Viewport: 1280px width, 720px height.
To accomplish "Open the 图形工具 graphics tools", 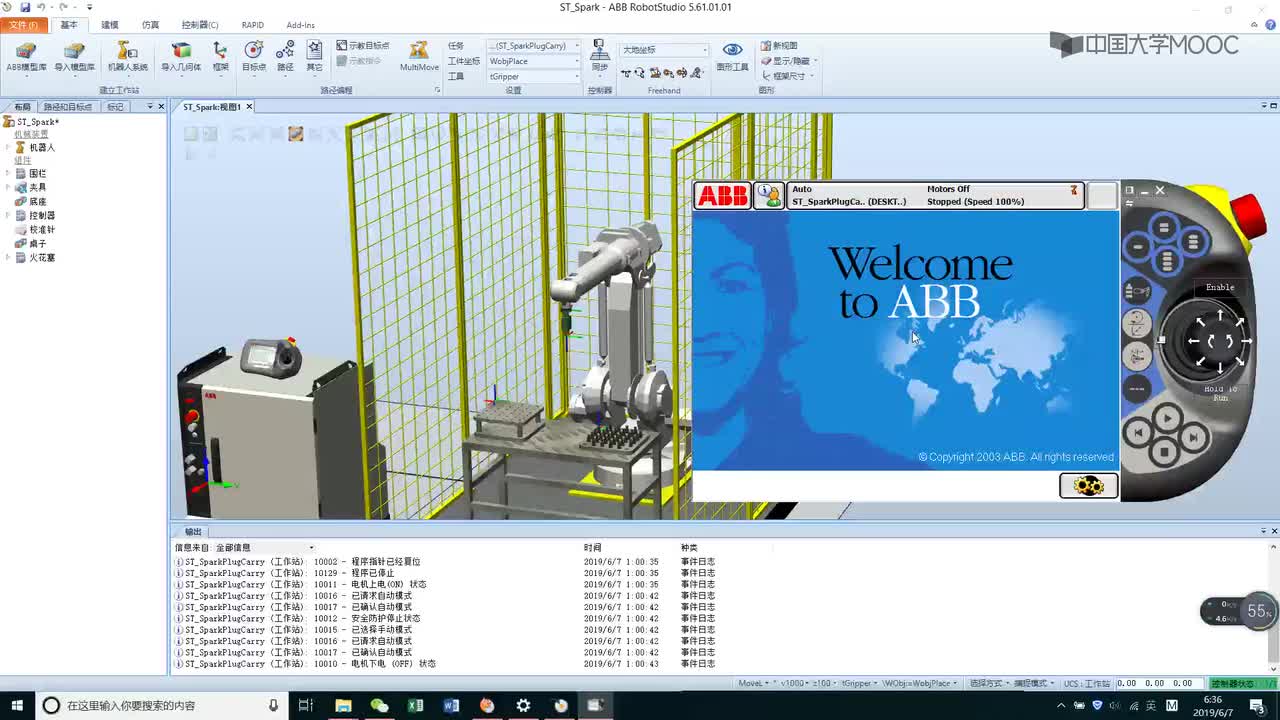I will pos(732,57).
